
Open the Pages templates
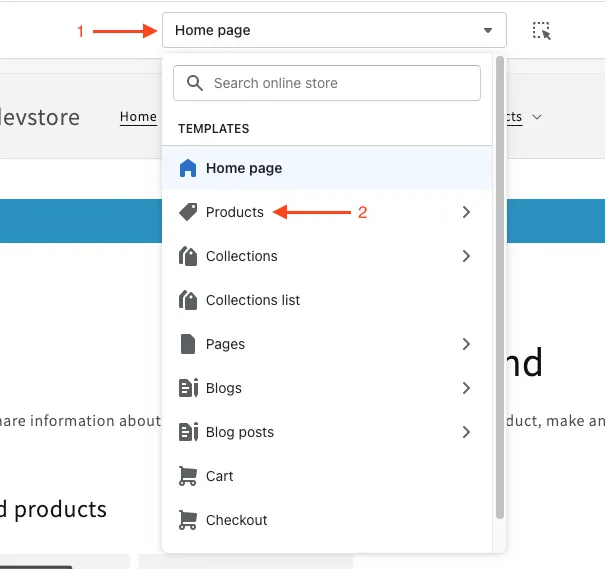pos(327,344)
